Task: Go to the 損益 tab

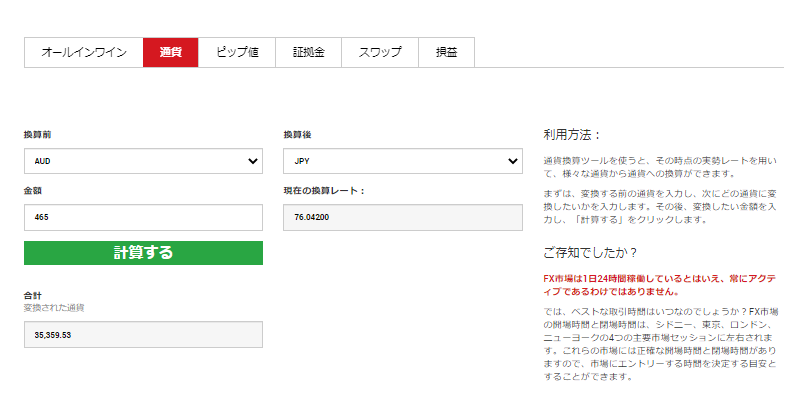Action: (446, 53)
